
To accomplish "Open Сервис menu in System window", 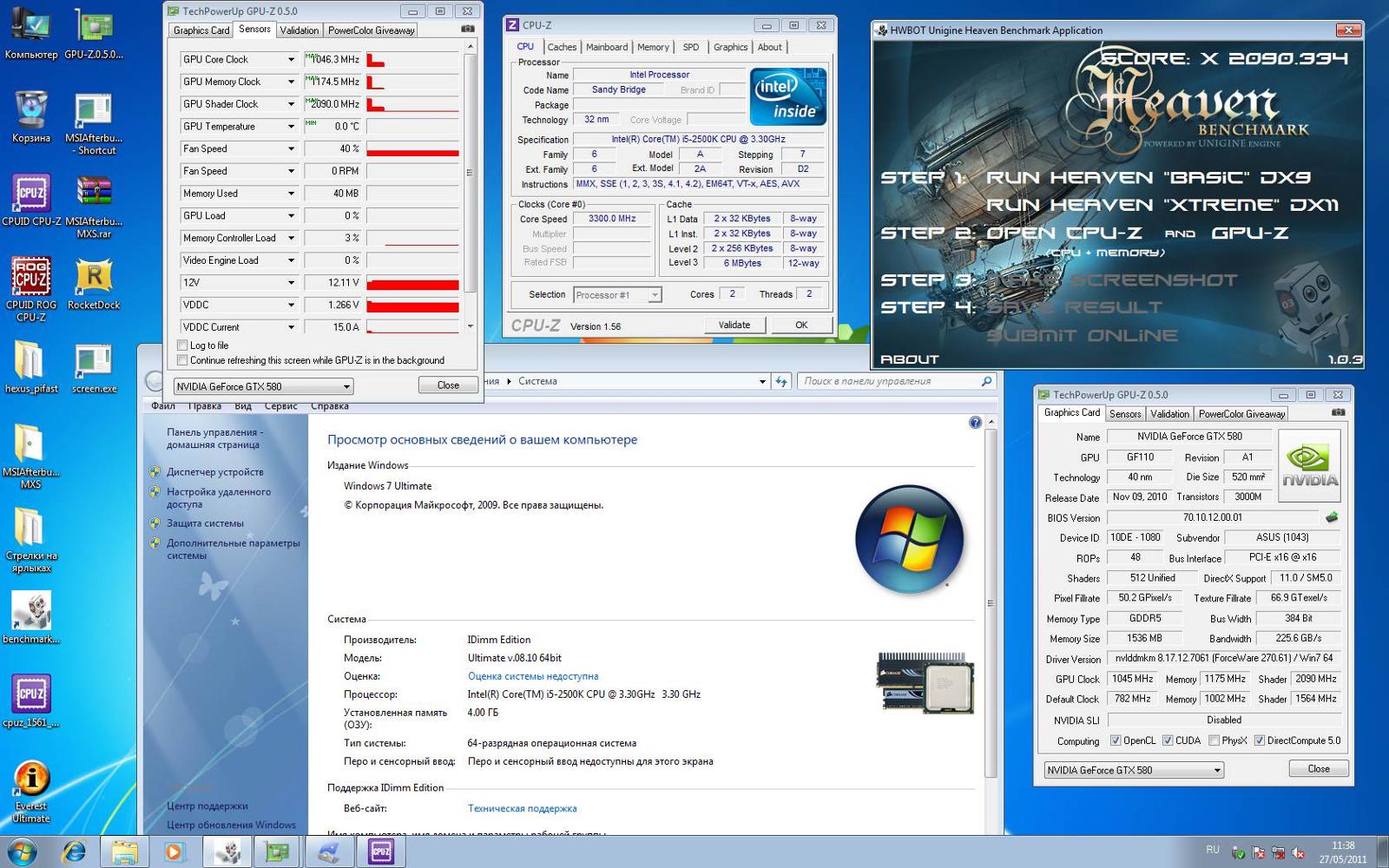I will 281,406.
